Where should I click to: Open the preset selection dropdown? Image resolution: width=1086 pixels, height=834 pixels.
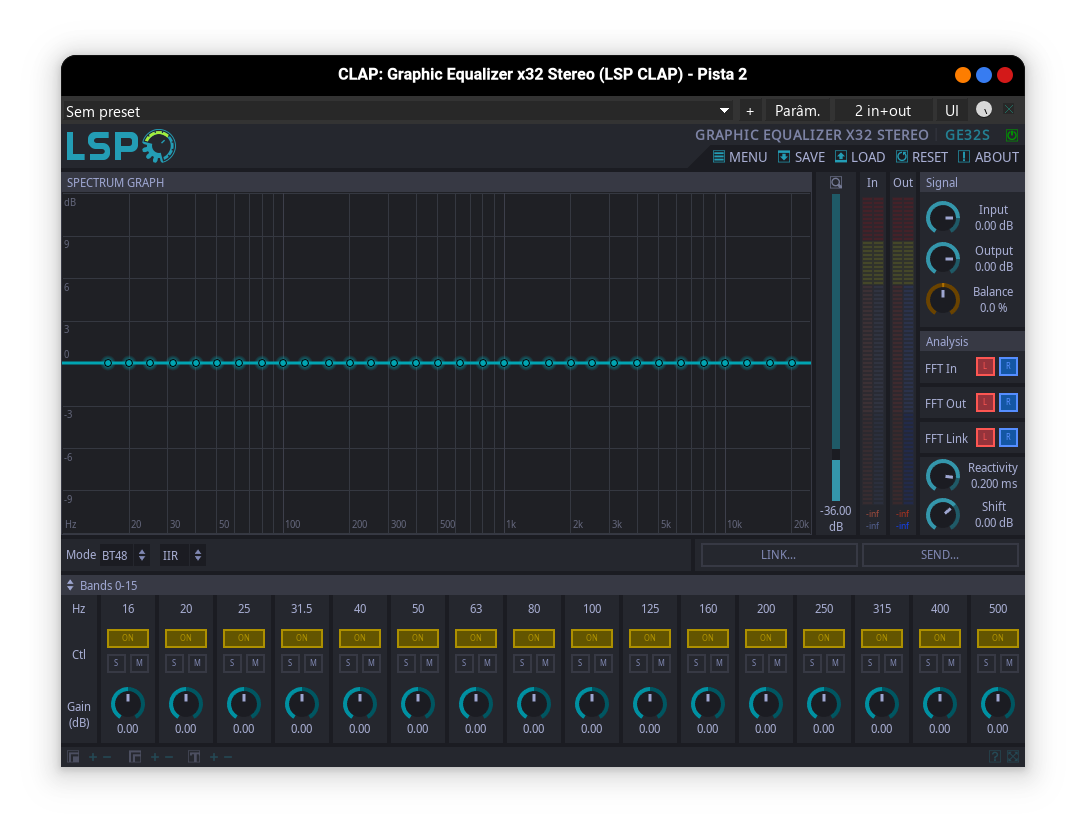[x=723, y=111]
